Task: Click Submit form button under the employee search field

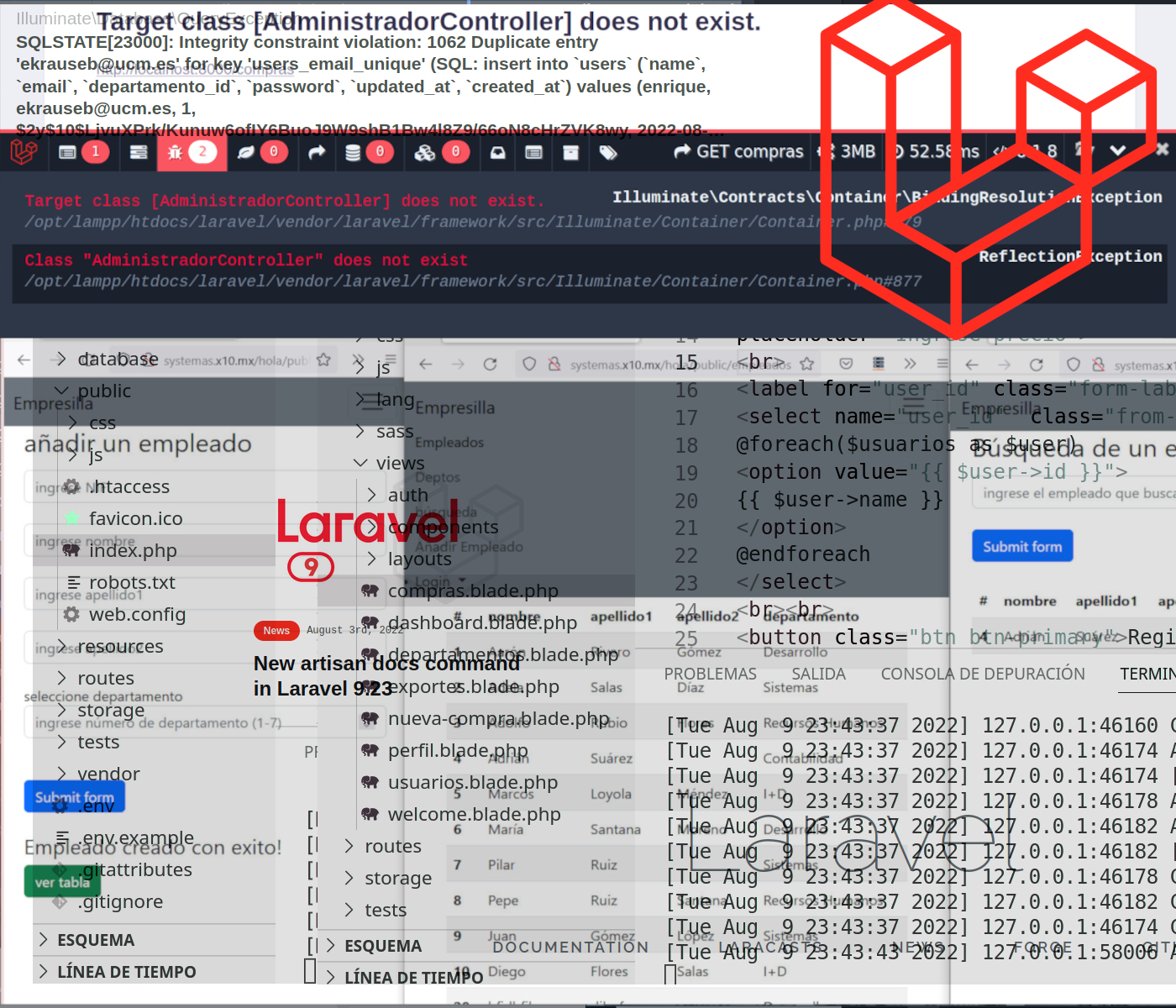Action: tap(1022, 546)
